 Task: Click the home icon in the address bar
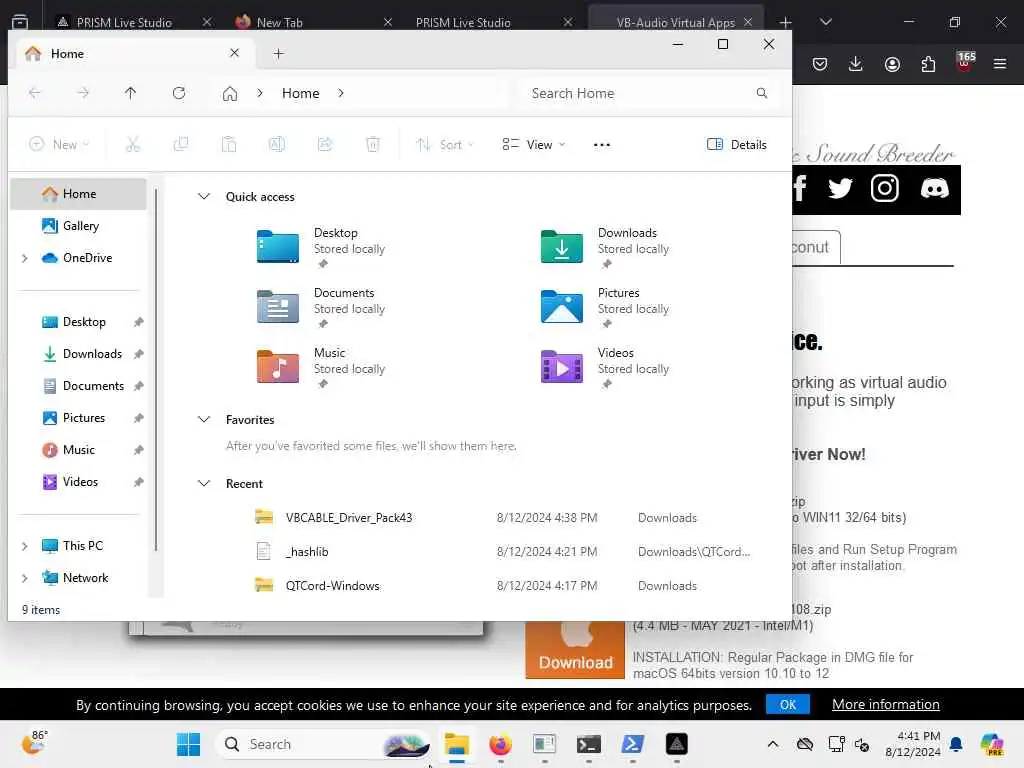coord(230,93)
